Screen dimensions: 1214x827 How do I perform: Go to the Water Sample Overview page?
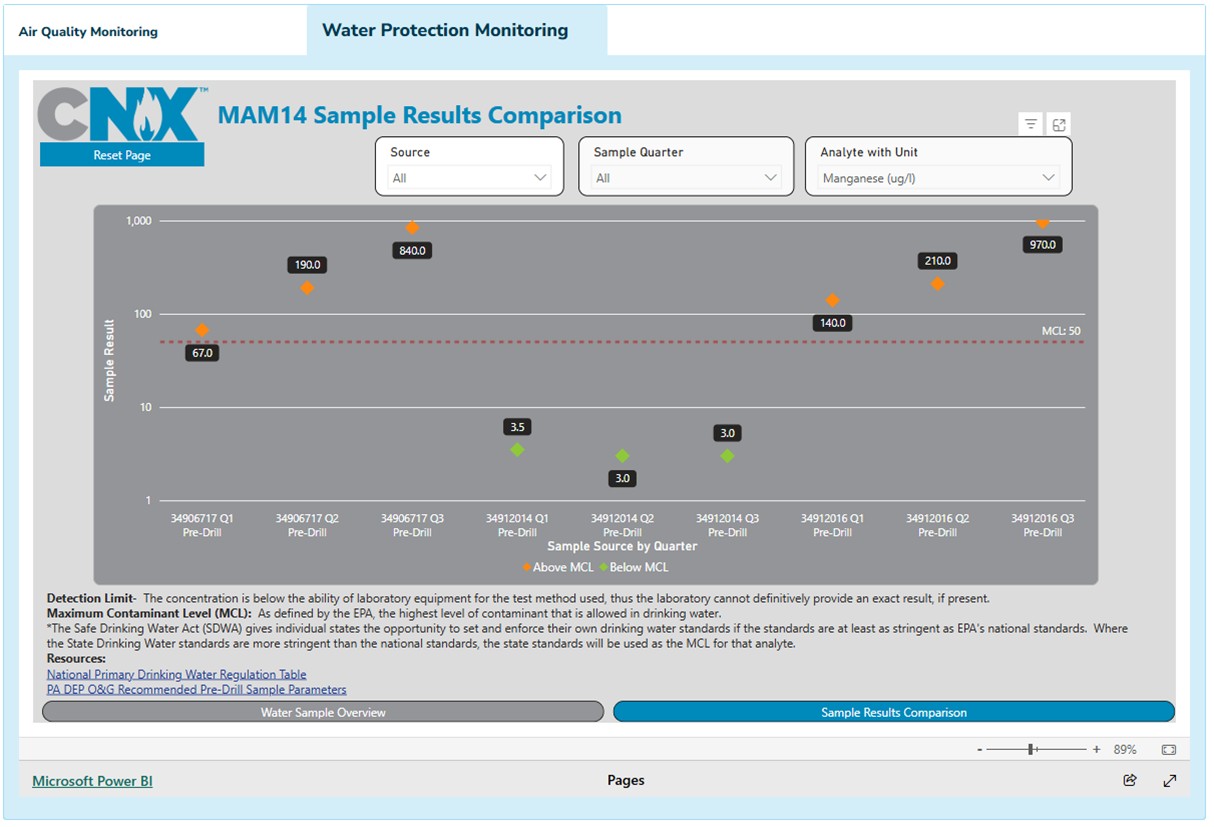323,712
